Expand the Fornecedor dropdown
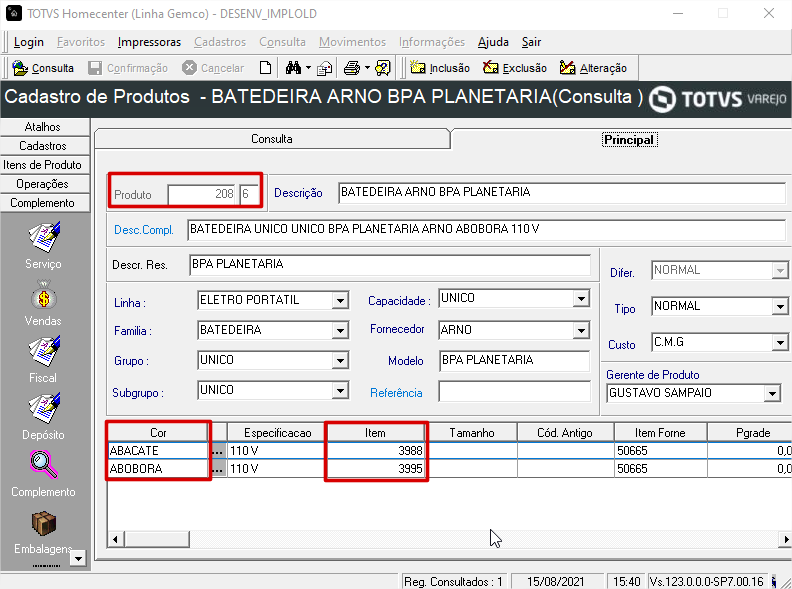This screenshot has height=589, width=792. pyautogui.click(x=581, y=330)
